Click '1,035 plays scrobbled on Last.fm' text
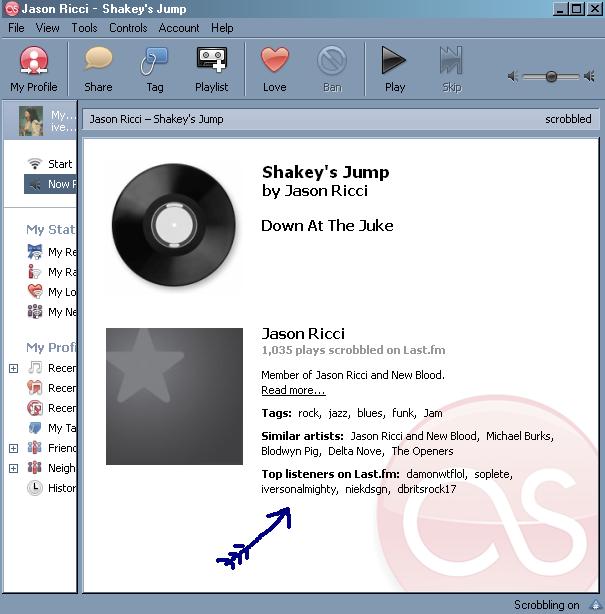 tap(353, 350)
